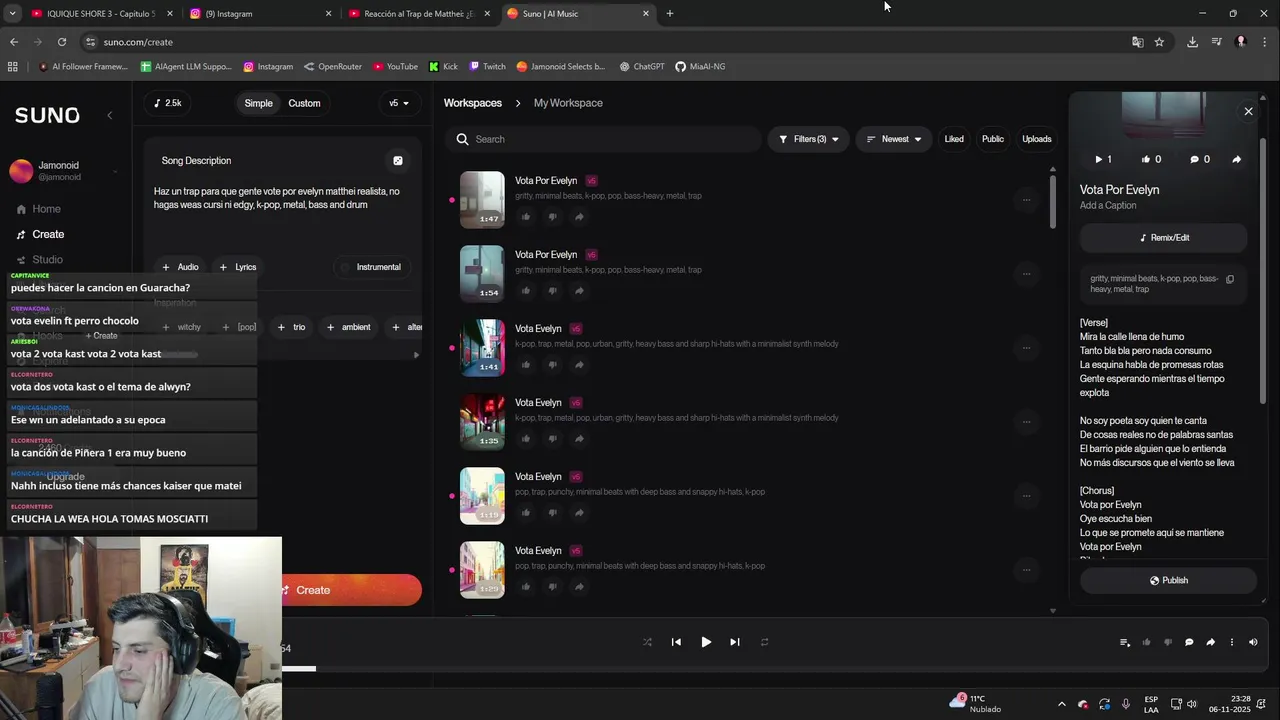The image size is (1280, 720).
Task: Add Lyrics to the song
Action: [238, 267]
